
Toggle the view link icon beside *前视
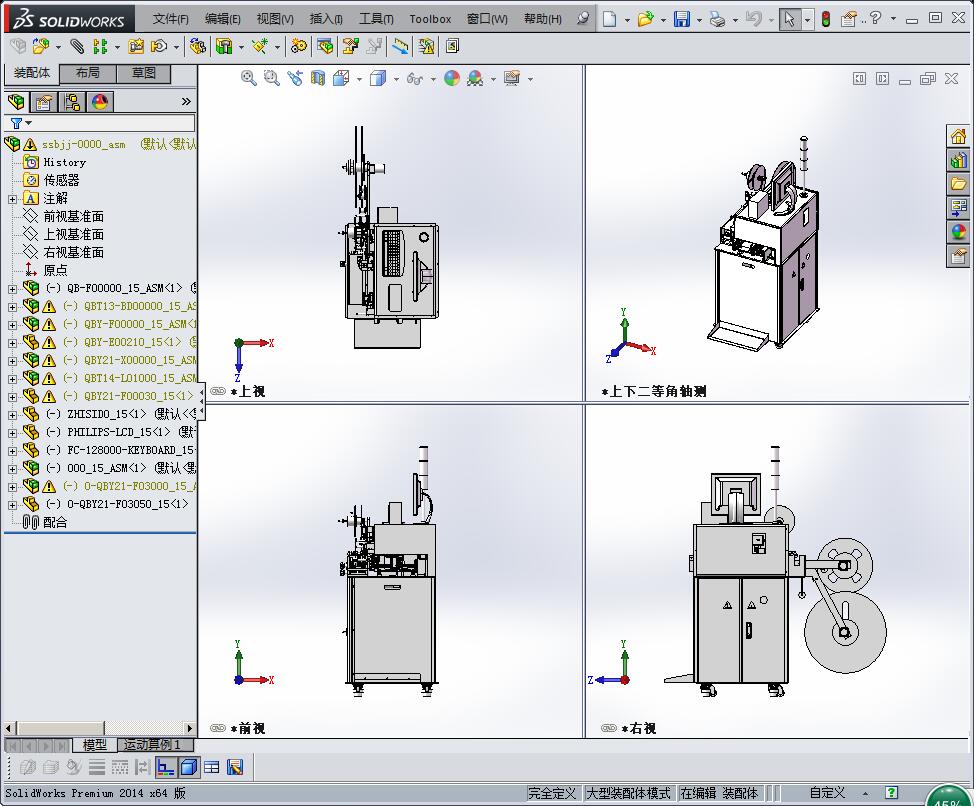(218, 729)
